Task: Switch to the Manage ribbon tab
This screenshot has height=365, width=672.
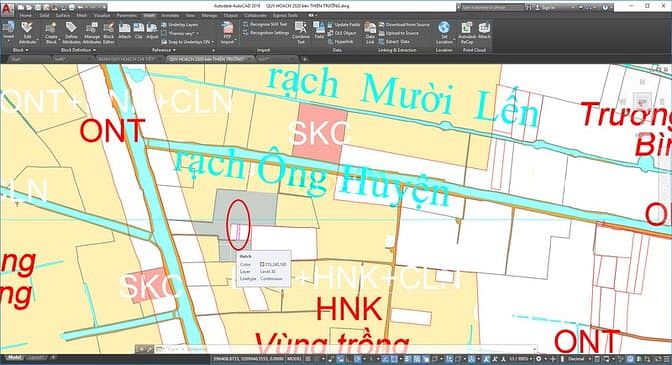Action: pyautogui.click(x=209, y=15)
